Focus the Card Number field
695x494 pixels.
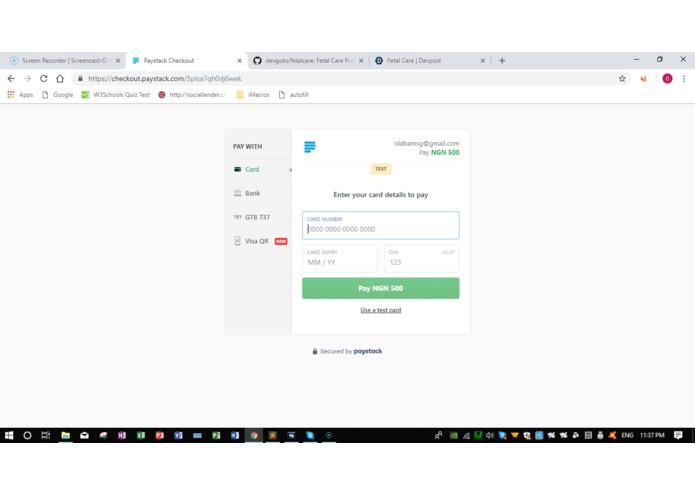coord(381,226)
